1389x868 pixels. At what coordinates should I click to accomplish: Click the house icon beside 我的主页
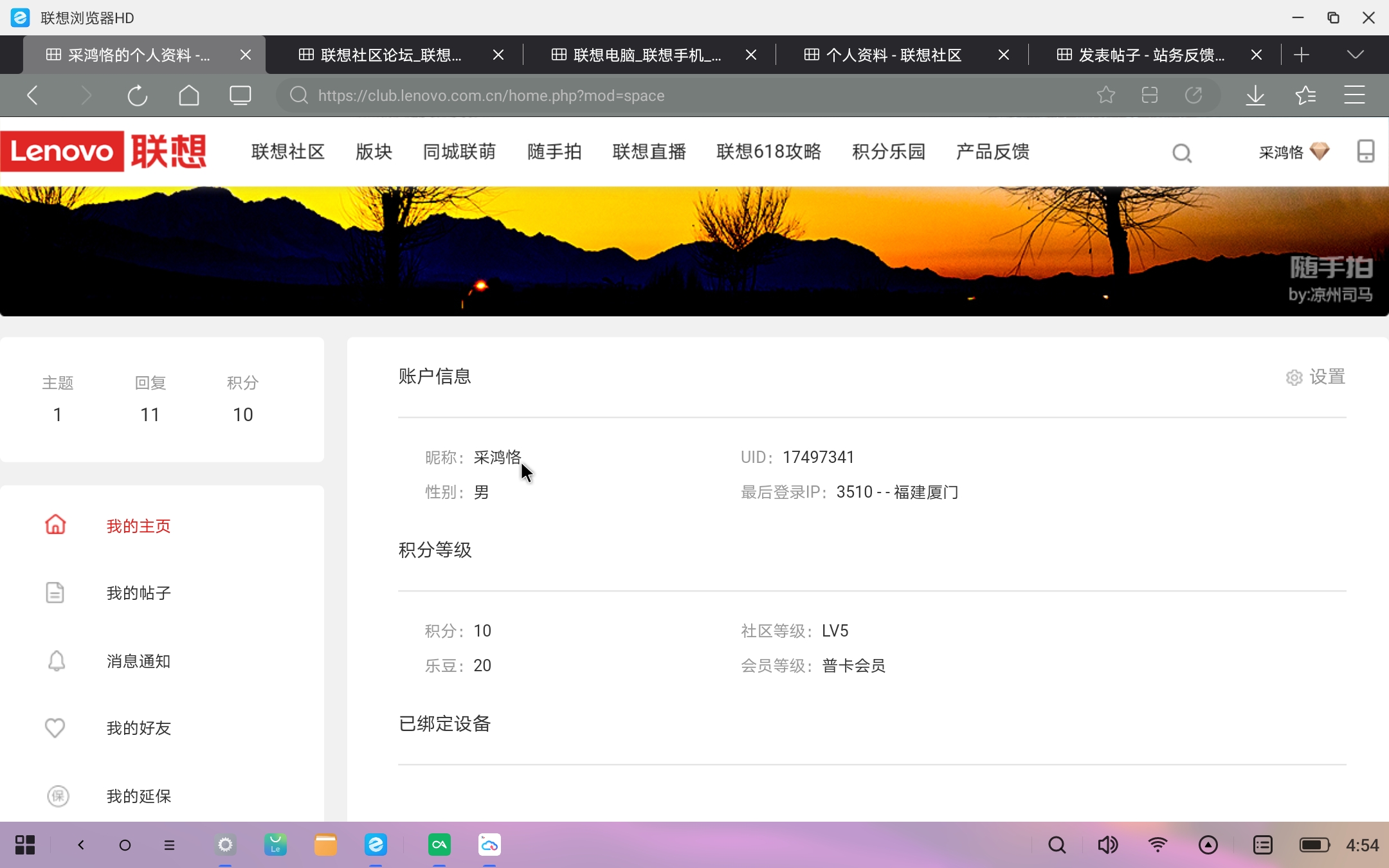[55, 525]
